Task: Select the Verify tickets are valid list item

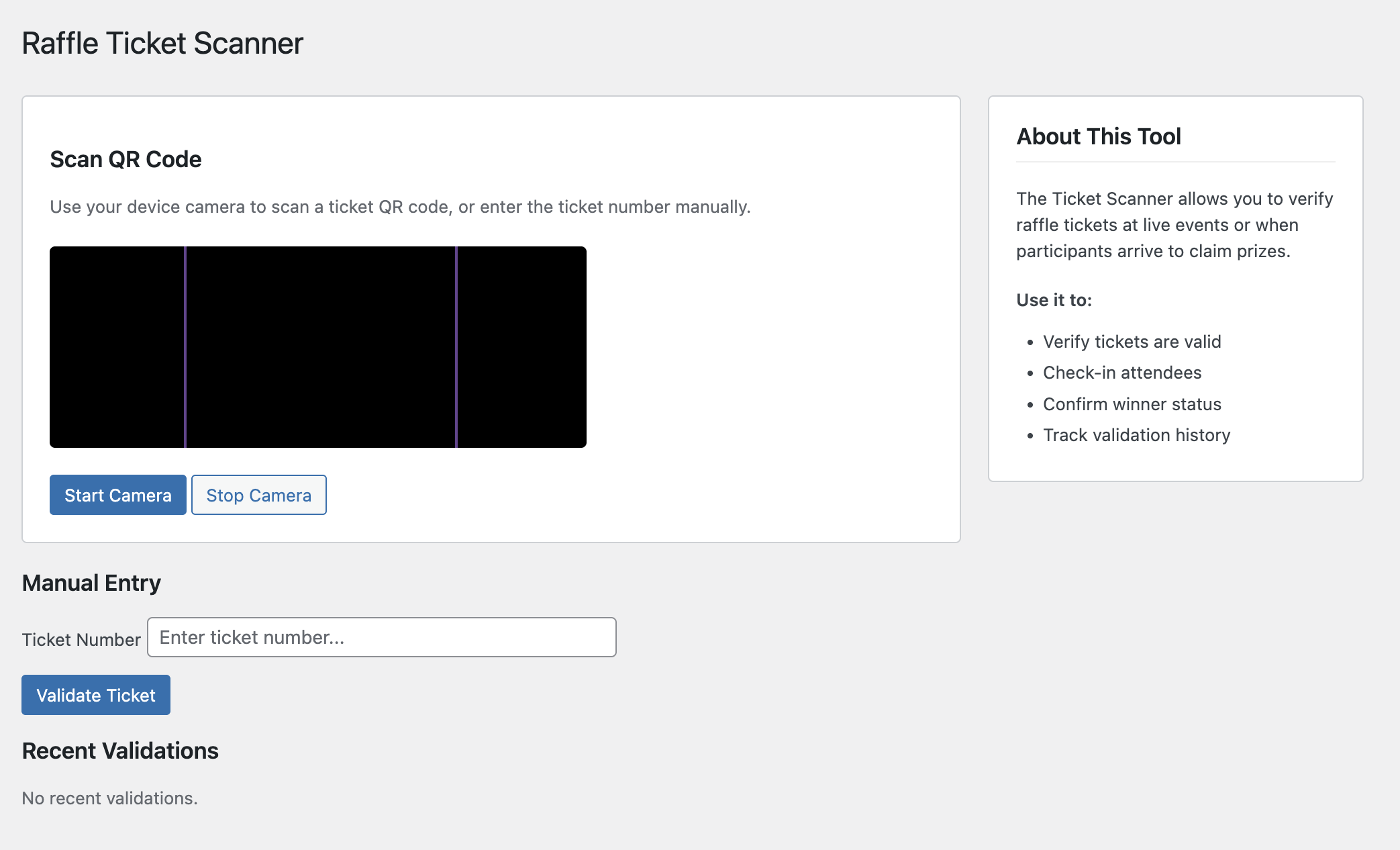Action: [1132, 342]
